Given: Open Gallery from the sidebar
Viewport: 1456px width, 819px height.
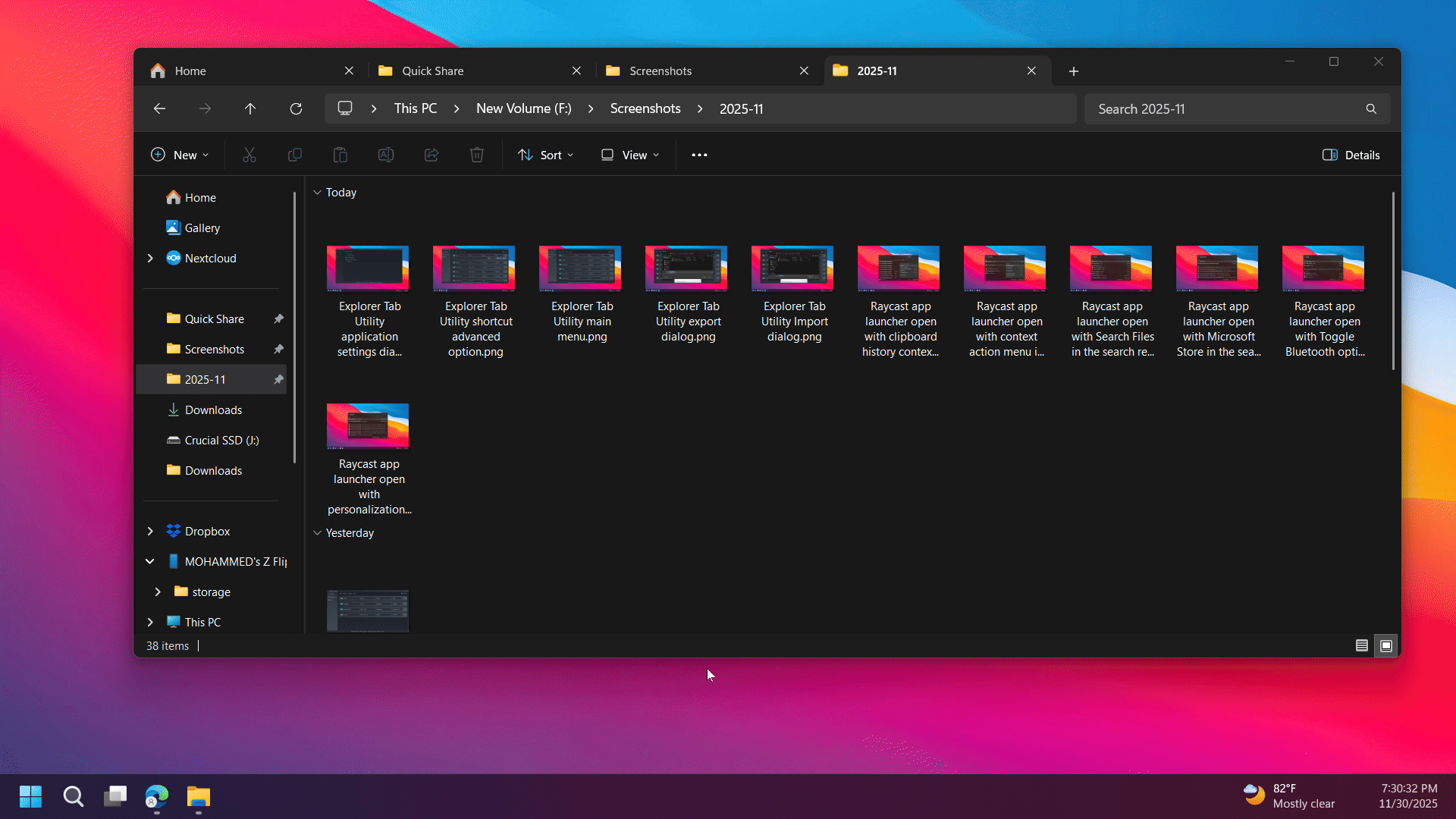Looking at the screenshot, I should point(202,227).
